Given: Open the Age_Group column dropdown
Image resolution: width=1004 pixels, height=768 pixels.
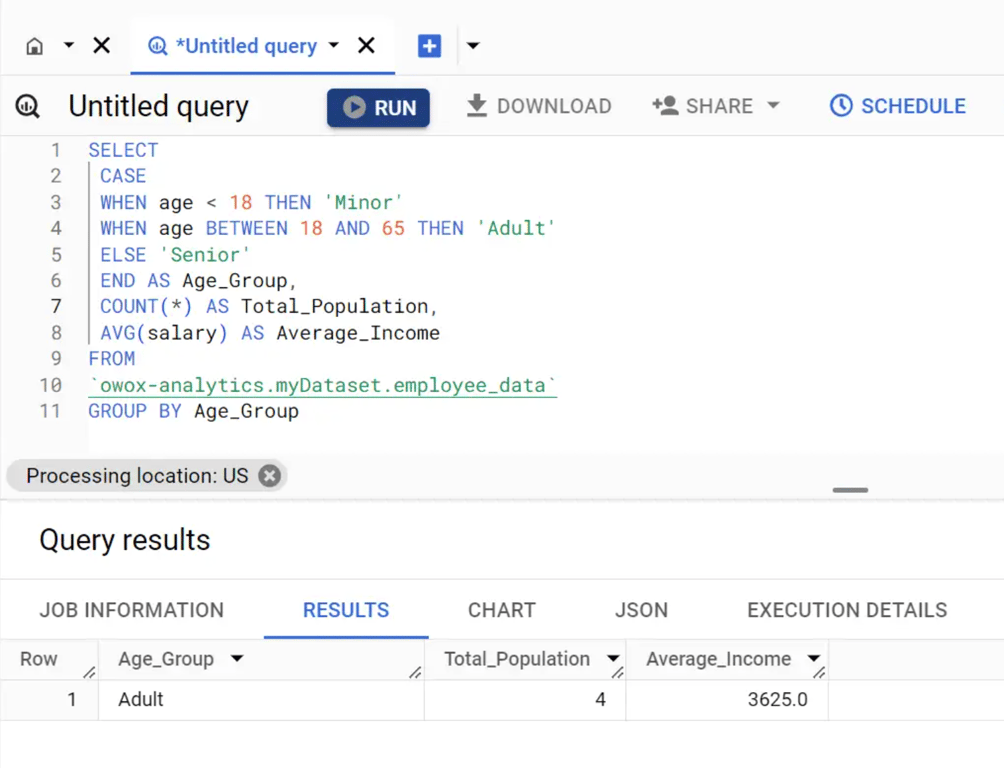Looking at the screenshot, I should click(x=237, y=658).
